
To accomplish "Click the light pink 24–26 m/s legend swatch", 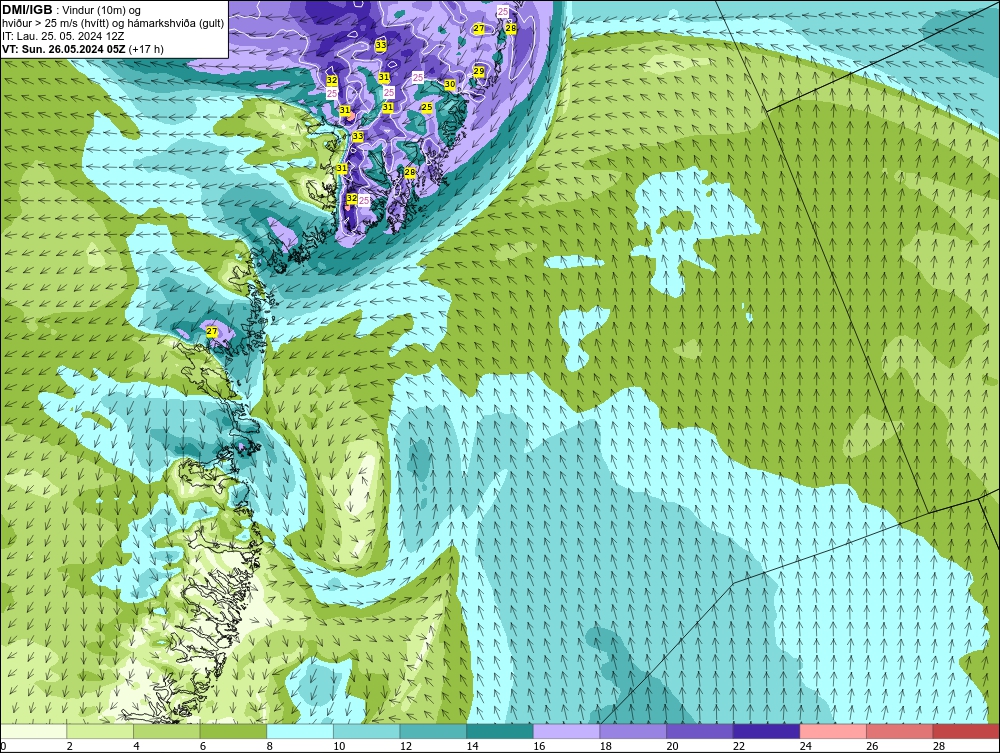I will click(x=833, y=731).
